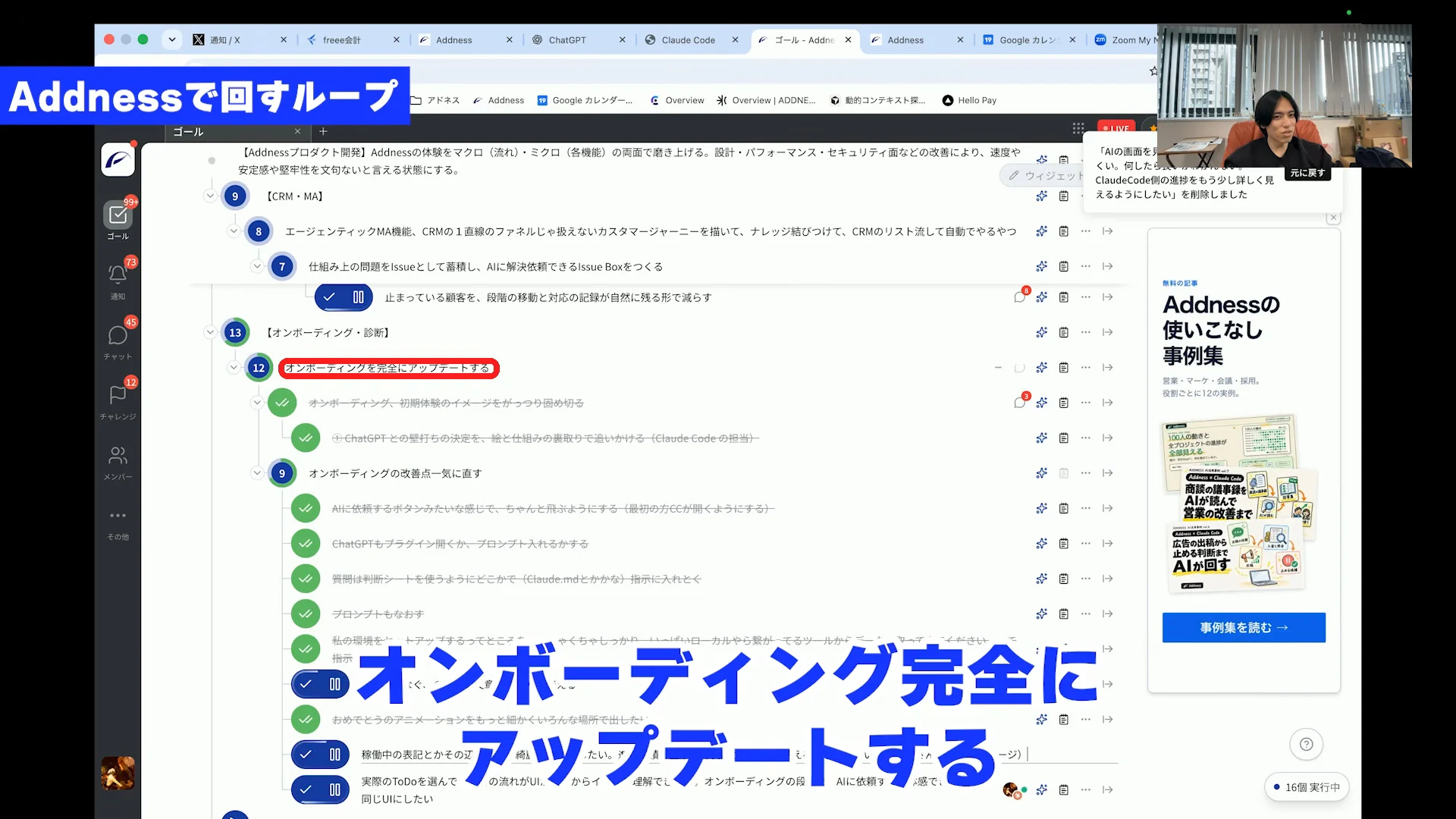1456x819 pixels.
Task: Click arrow icon on 【オンボーディング・診断】 row
Action: 1108,332
